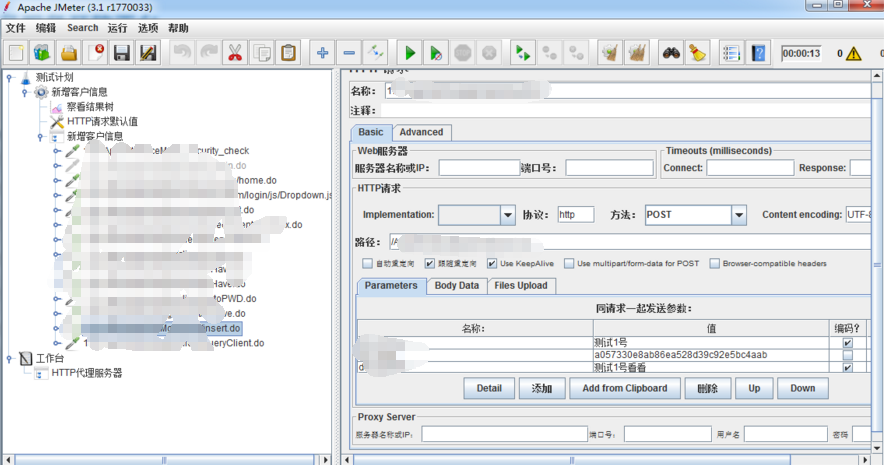Click the Shutdown test icon
Screen dimensions: 884x465
489,53
